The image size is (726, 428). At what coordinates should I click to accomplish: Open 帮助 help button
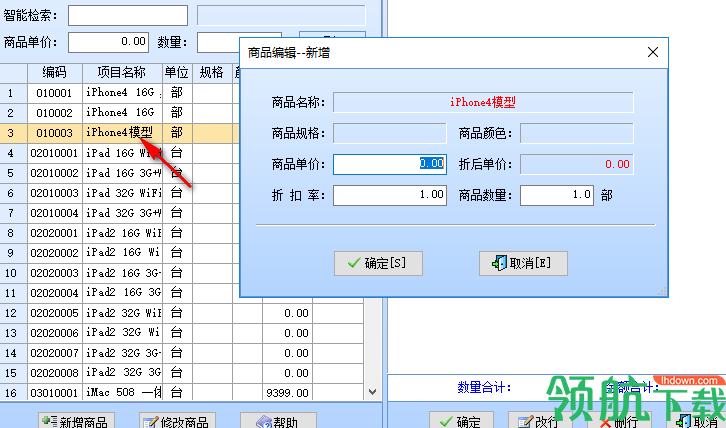278,421
